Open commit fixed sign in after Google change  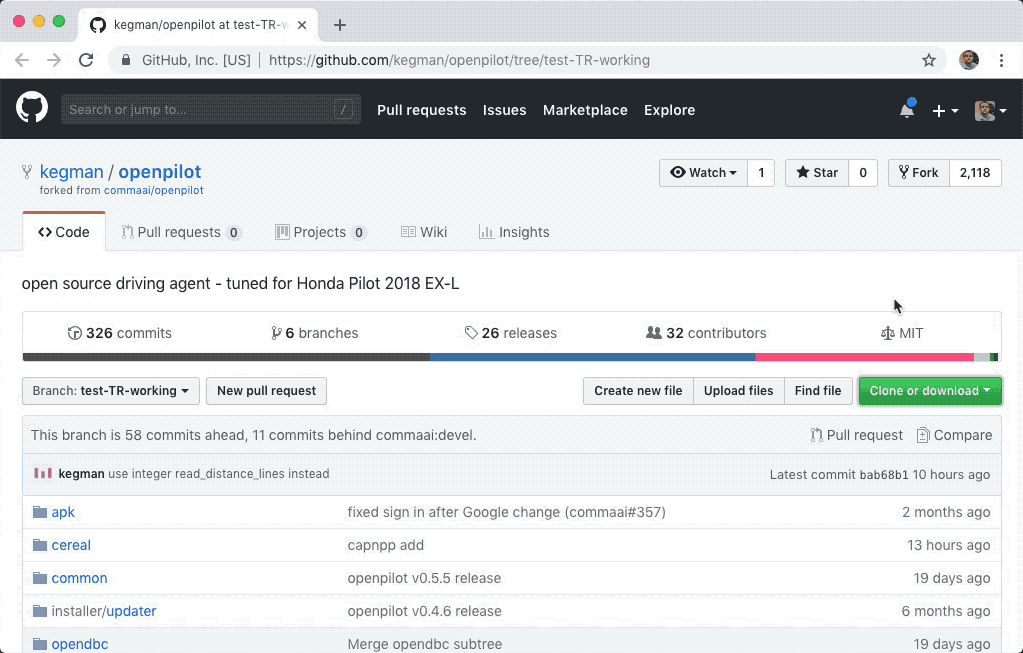click(506, 512)
